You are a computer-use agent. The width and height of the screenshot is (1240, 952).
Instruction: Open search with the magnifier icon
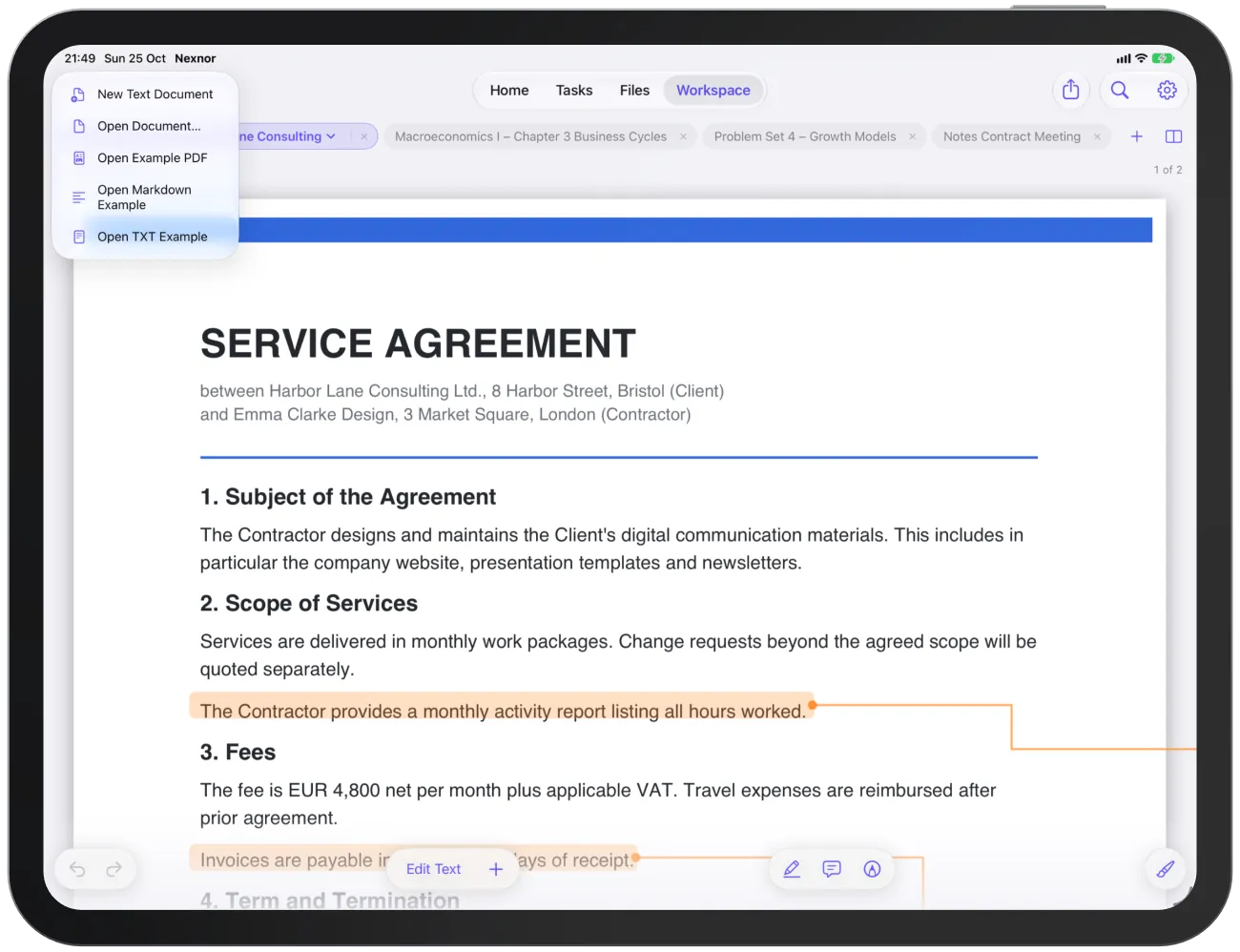[x=1120, y=90]
